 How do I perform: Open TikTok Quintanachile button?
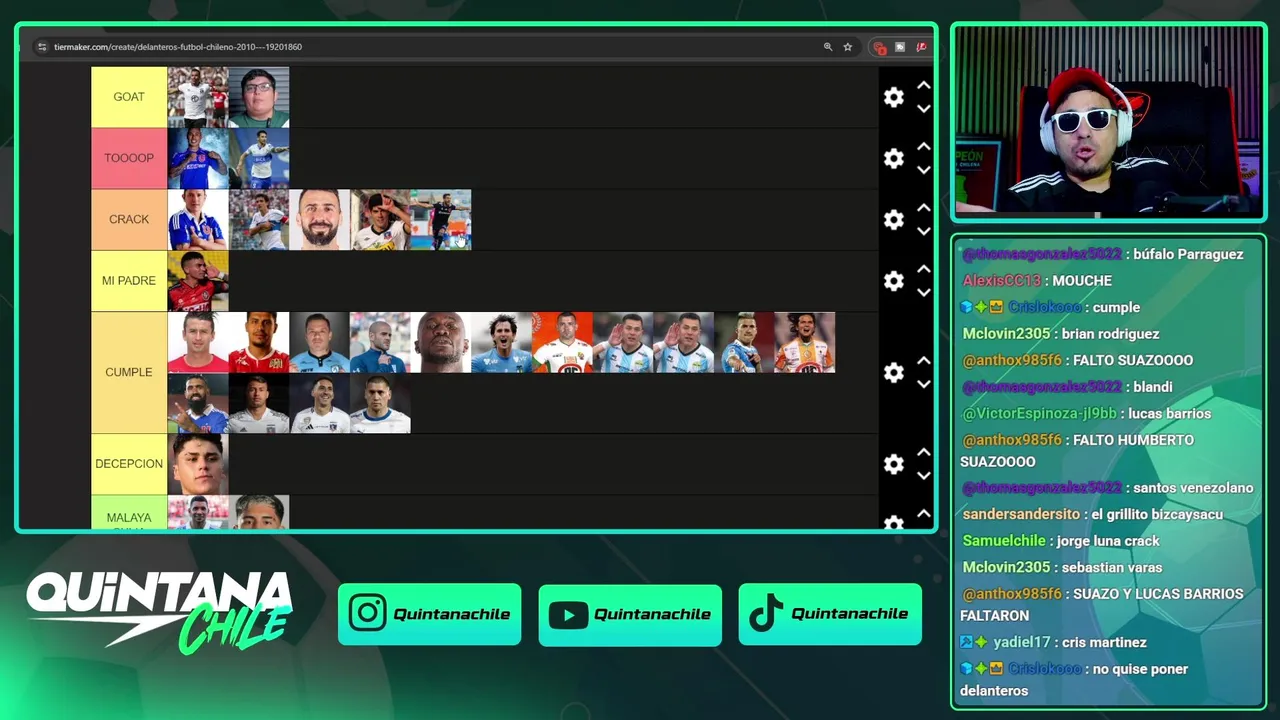click(830, 614)
